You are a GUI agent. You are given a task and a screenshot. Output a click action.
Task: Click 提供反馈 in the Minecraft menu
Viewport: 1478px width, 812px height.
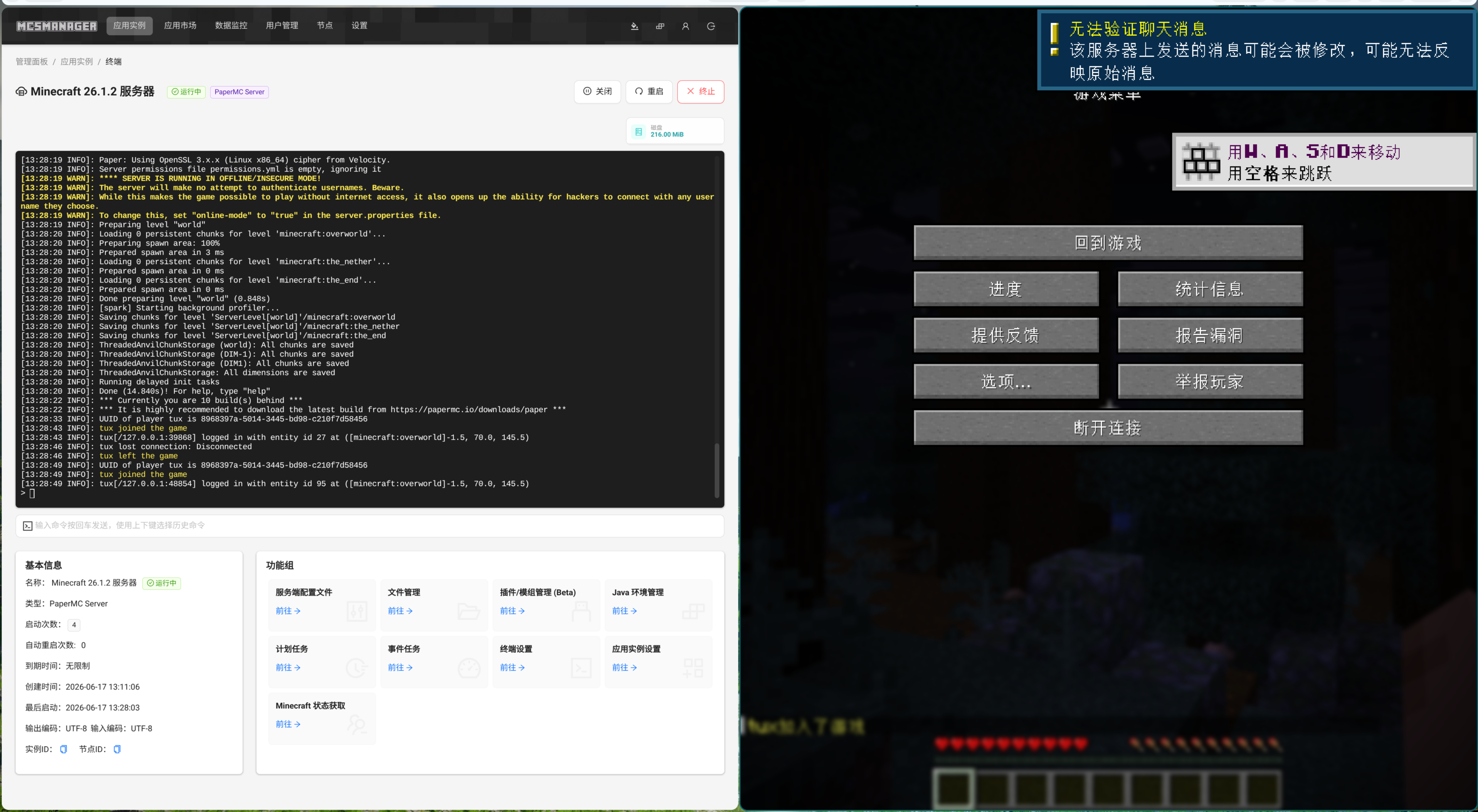pyautogui.click(x=1006, y=335)
